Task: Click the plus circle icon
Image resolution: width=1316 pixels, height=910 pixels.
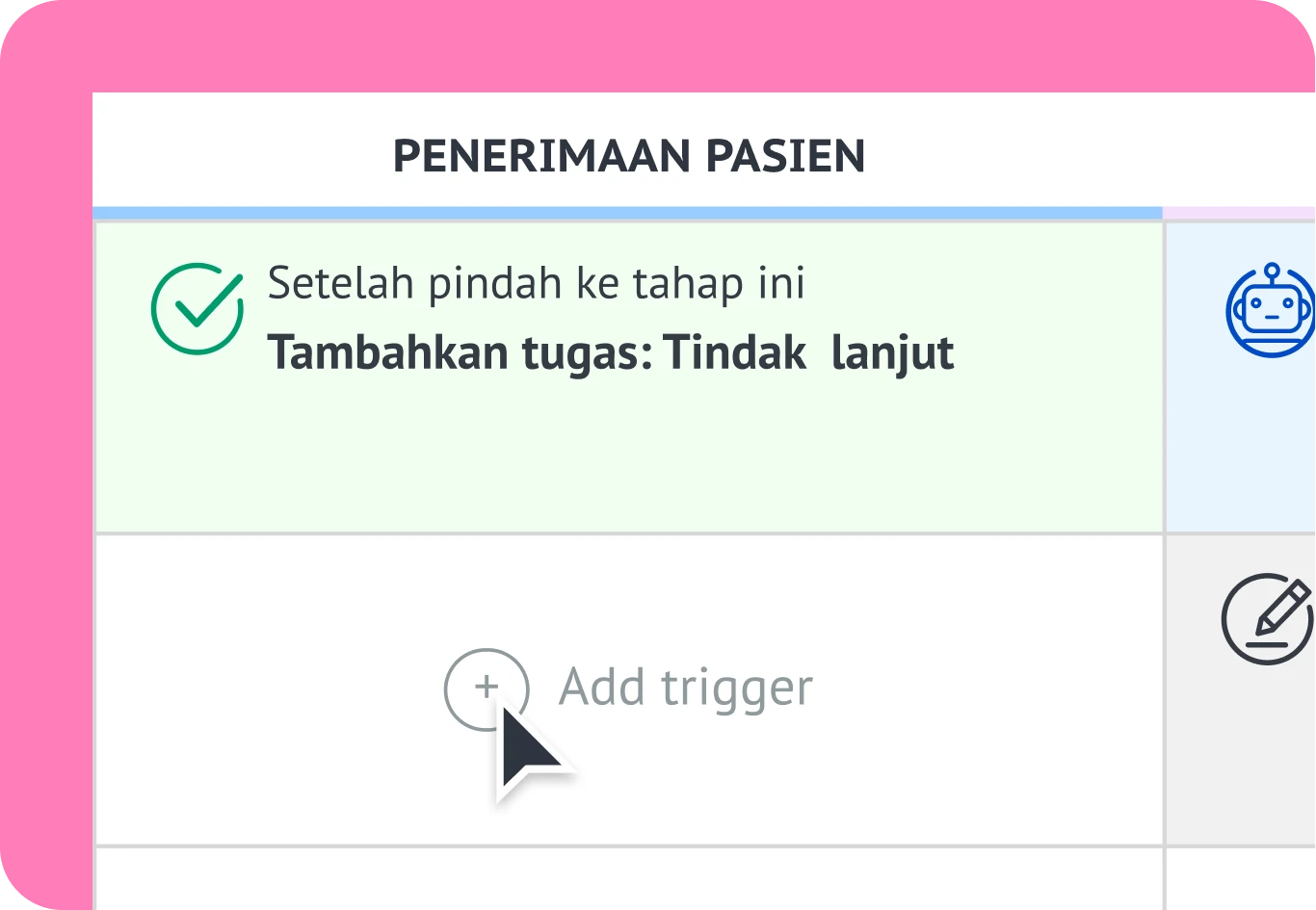Action: (x=487, y=689)
